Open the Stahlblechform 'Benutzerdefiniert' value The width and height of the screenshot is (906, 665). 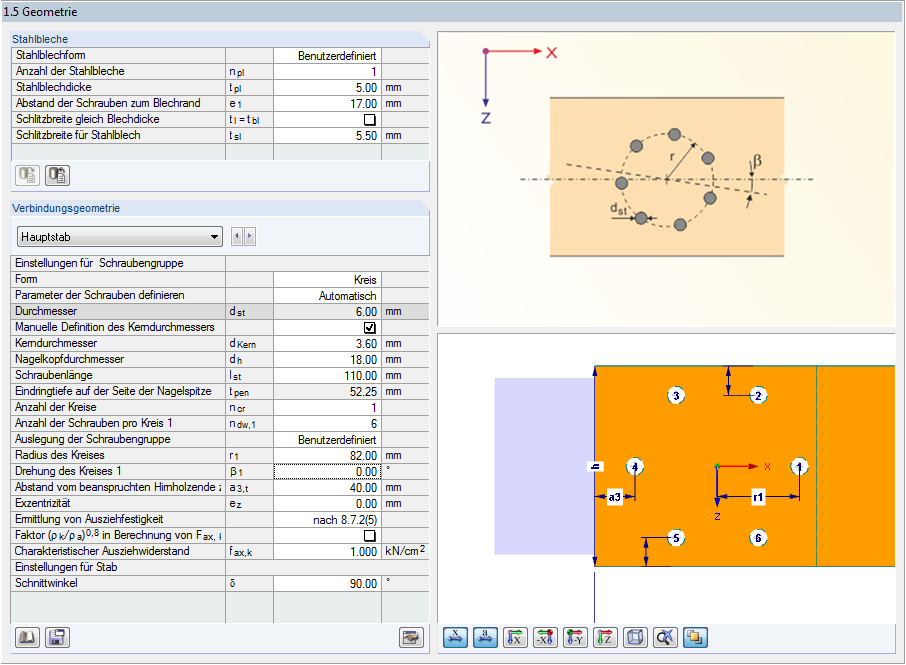327,55
